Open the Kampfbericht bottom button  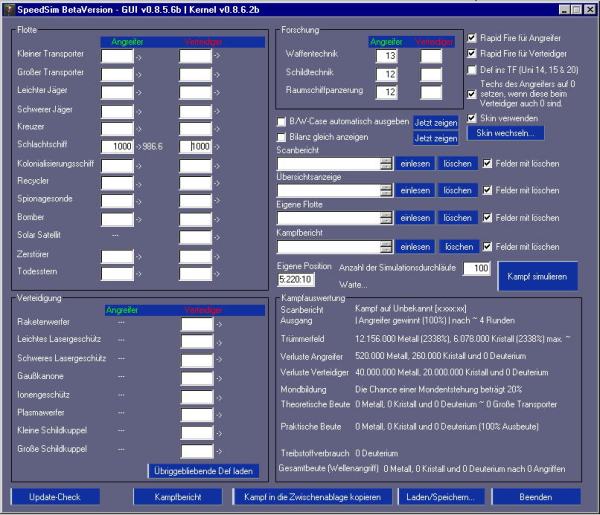tap(178, 497)
